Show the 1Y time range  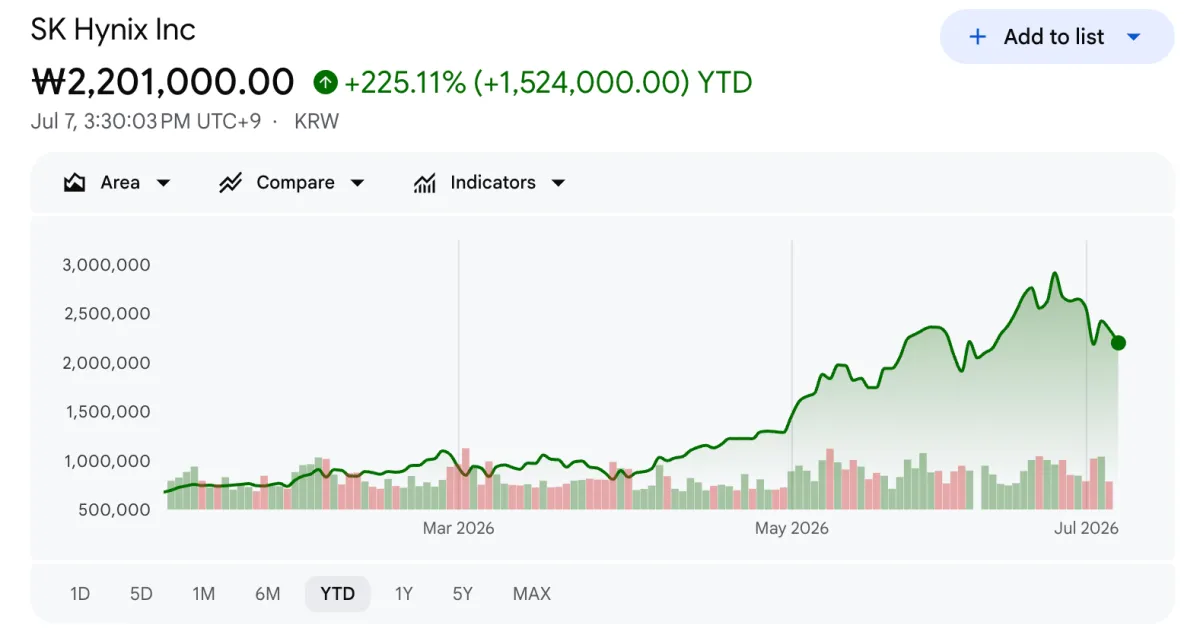click(x=403, y=594)
